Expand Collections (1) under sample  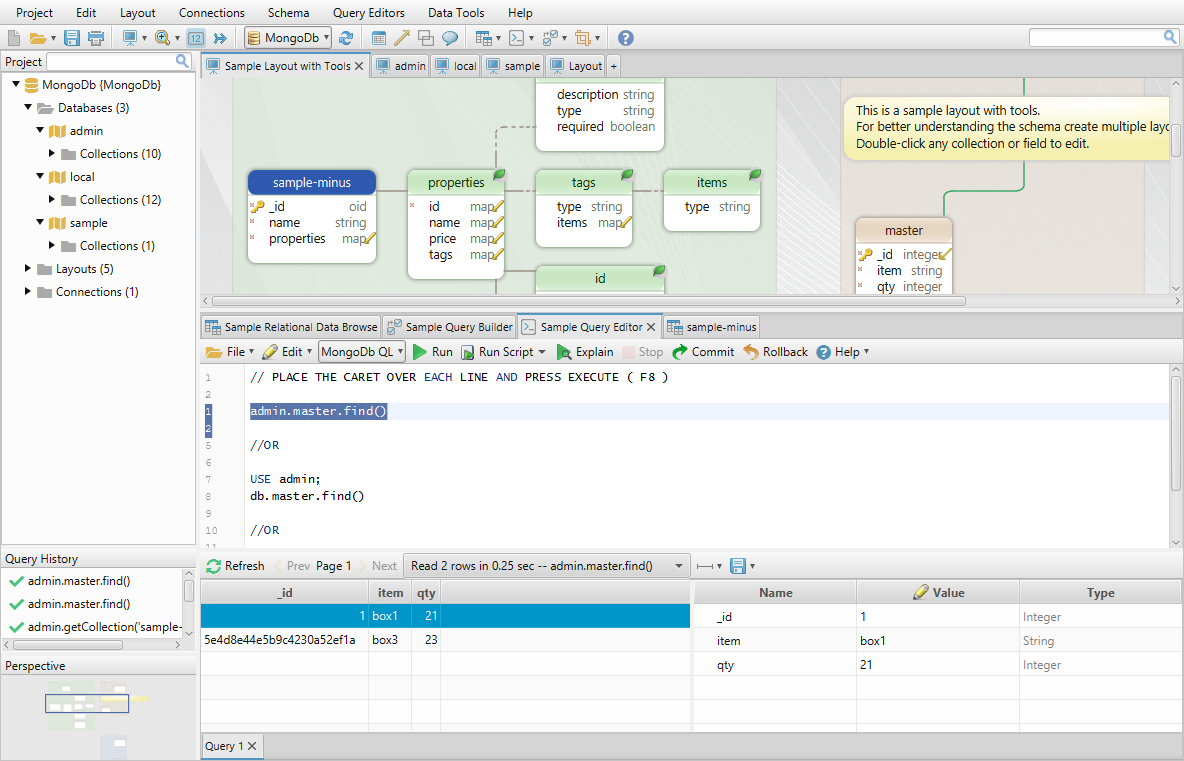(51, 245)
